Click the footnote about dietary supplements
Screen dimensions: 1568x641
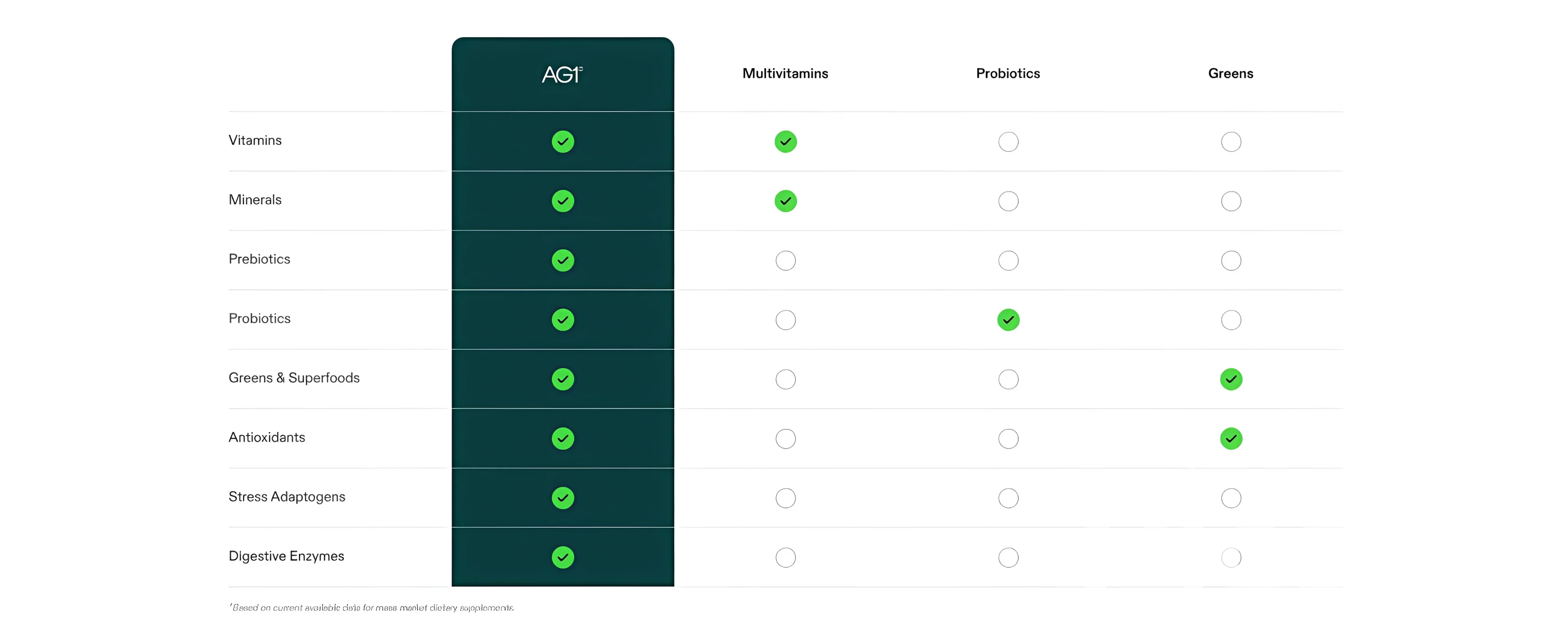pos(371,607)
